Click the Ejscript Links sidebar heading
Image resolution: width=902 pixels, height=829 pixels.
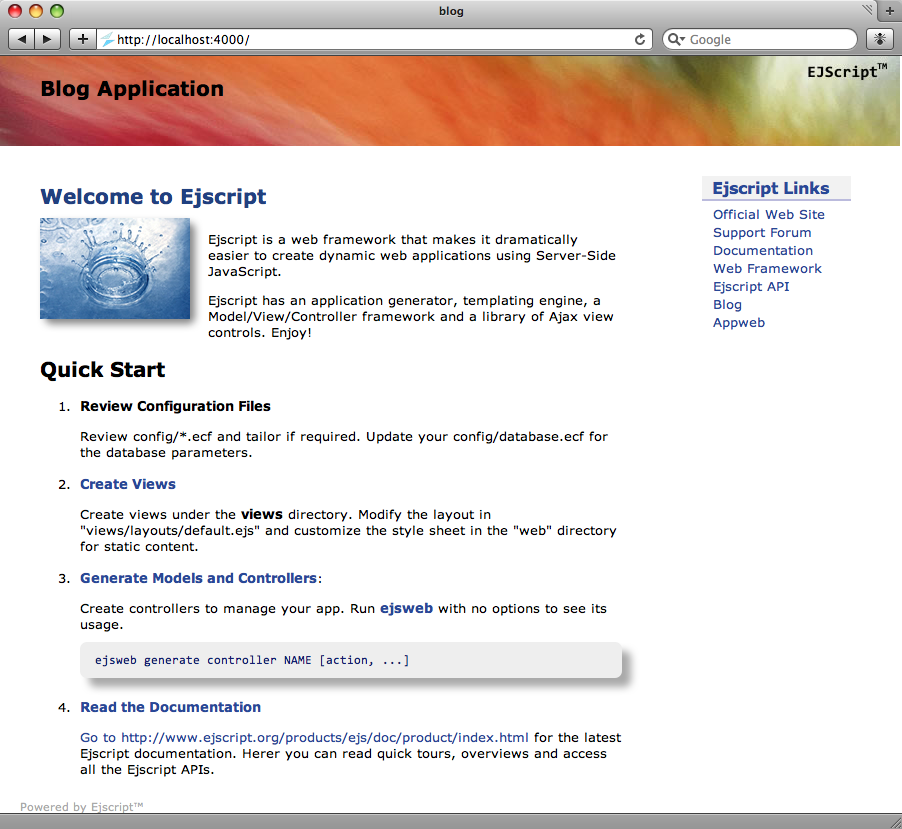(771, 188)
